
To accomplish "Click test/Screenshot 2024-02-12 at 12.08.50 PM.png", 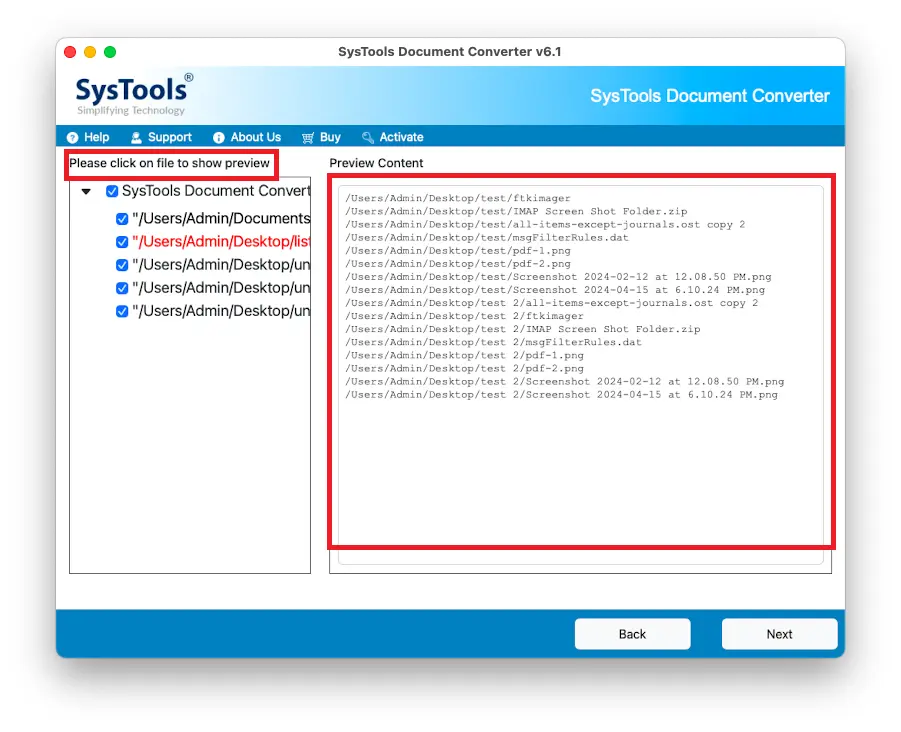I will [x=558, y=277].
